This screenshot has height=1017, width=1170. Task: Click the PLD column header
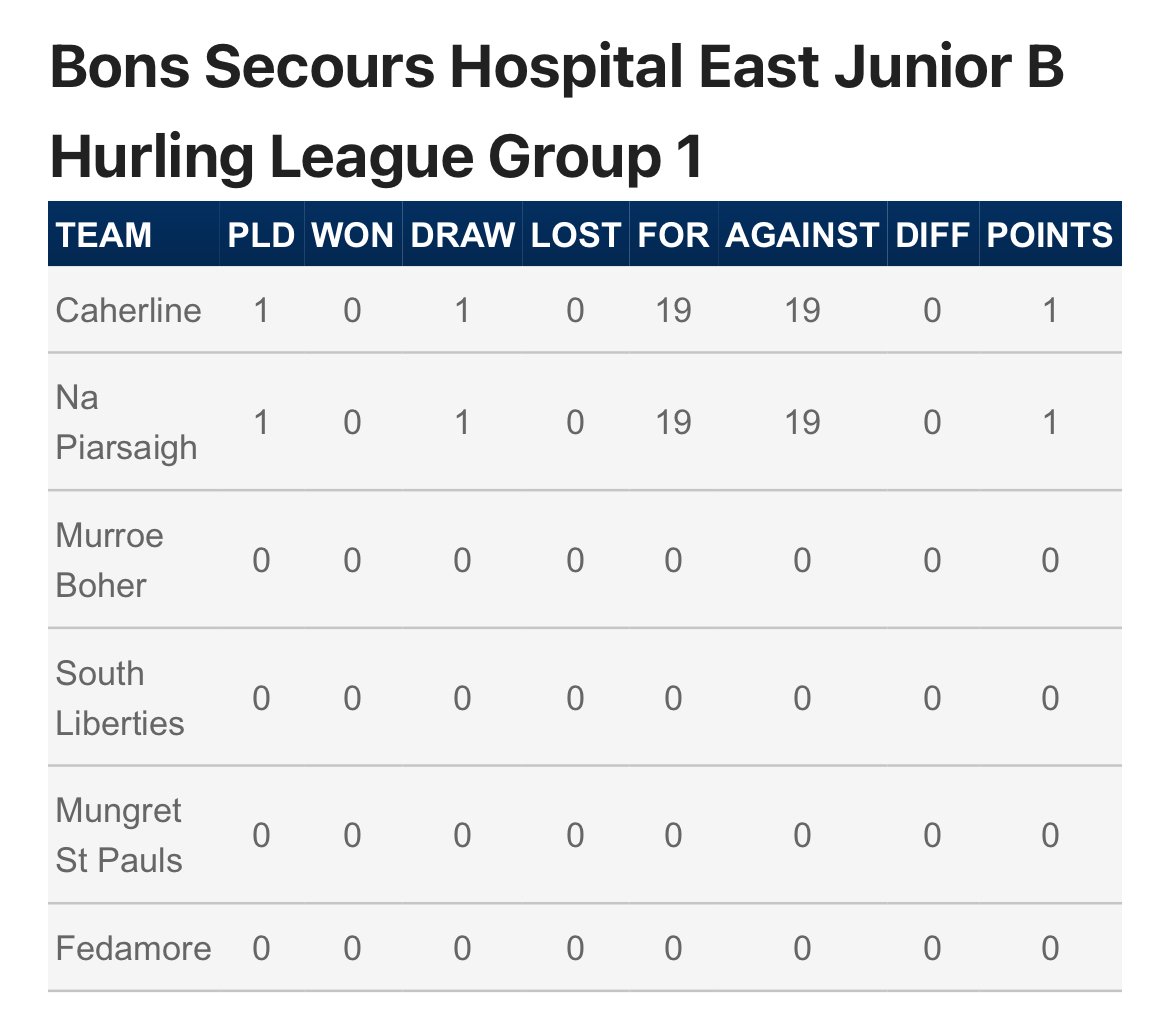[261, 235]
